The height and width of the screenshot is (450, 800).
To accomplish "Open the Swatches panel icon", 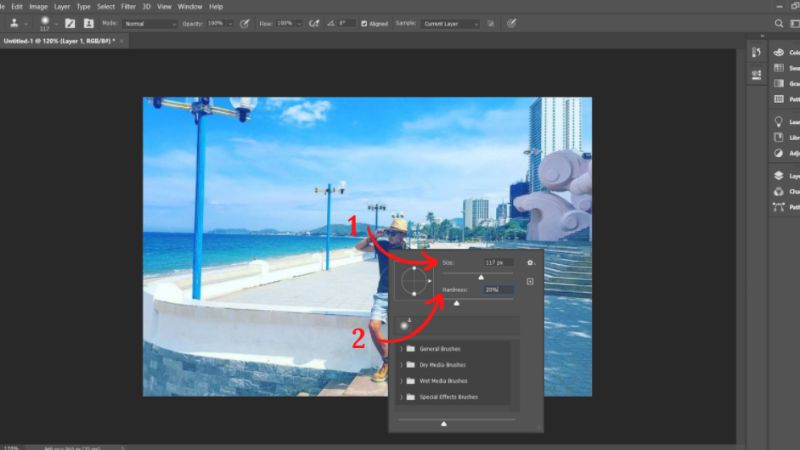I will 779,68.
